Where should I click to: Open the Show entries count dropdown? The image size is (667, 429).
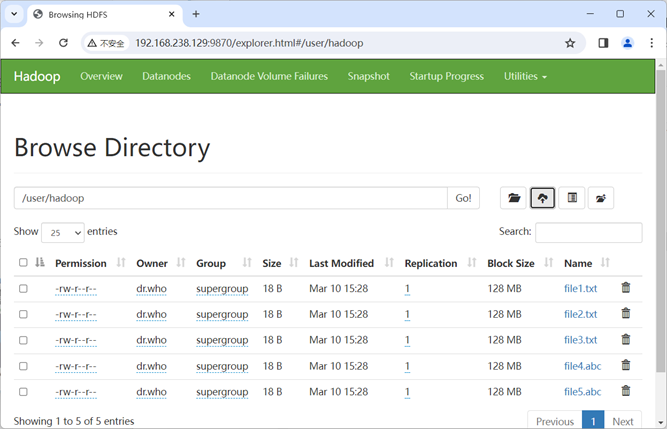click(63, 233)
